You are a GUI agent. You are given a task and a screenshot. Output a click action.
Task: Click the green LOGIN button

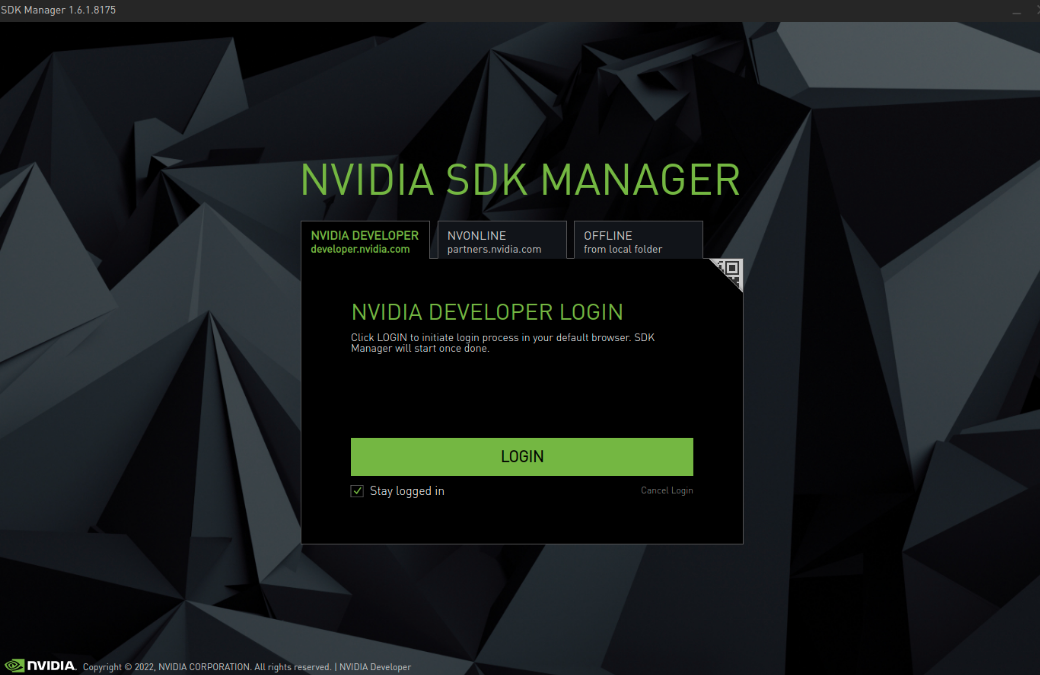pyautogui.click(x=522, y=456)
